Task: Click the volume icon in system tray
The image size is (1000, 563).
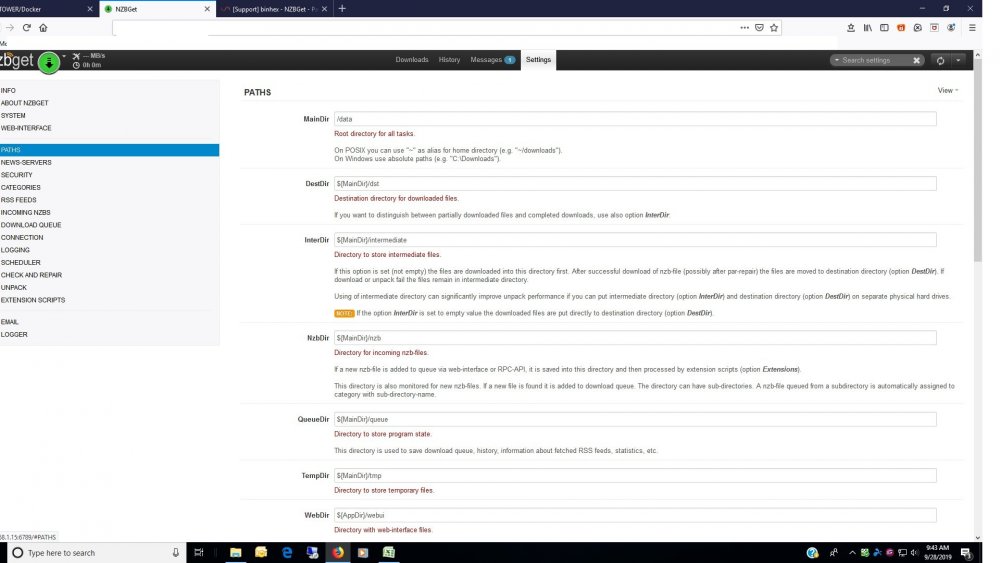Action: pos(914,553)
